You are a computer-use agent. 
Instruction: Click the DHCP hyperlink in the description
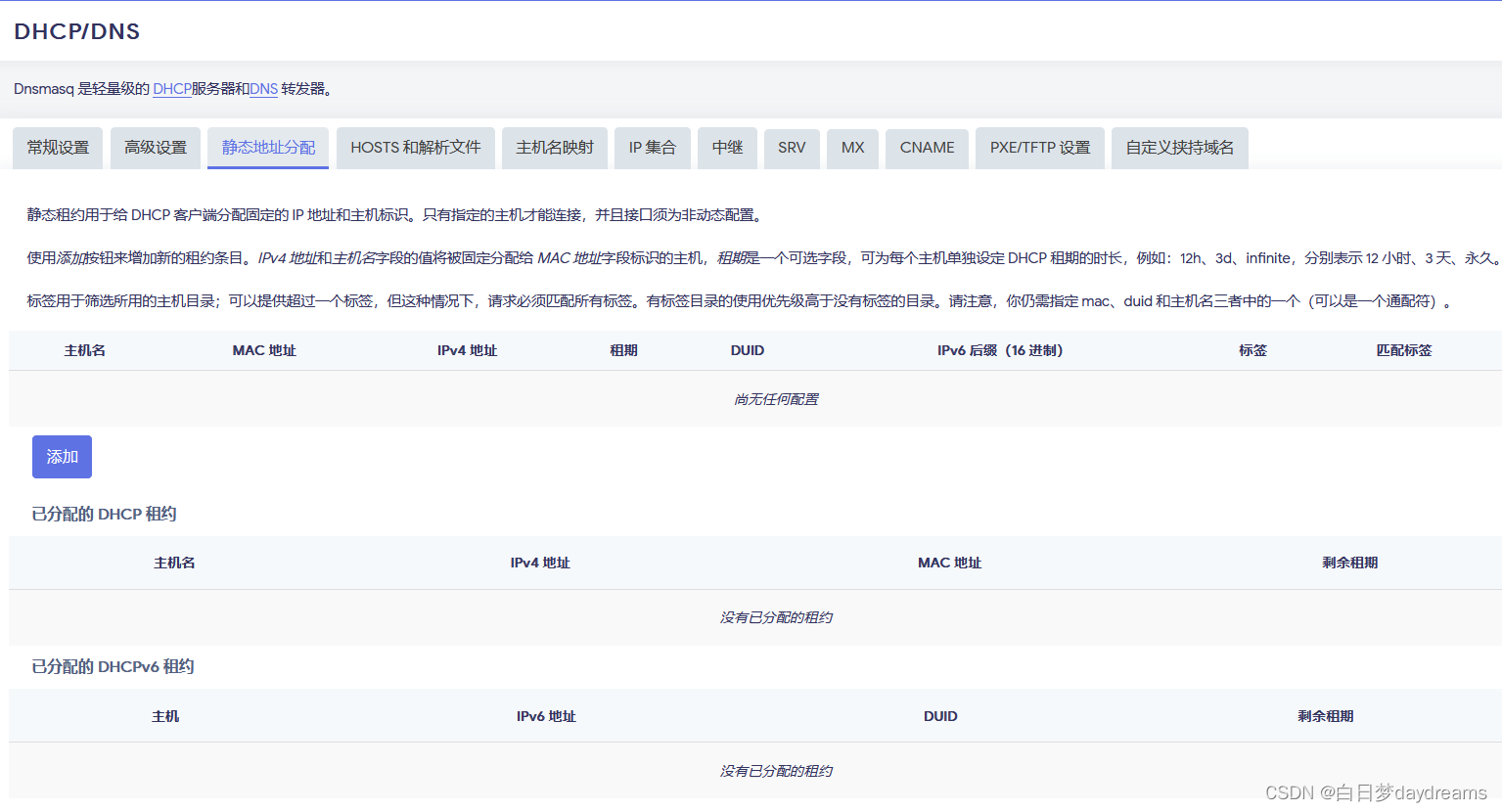pos(172,88)
